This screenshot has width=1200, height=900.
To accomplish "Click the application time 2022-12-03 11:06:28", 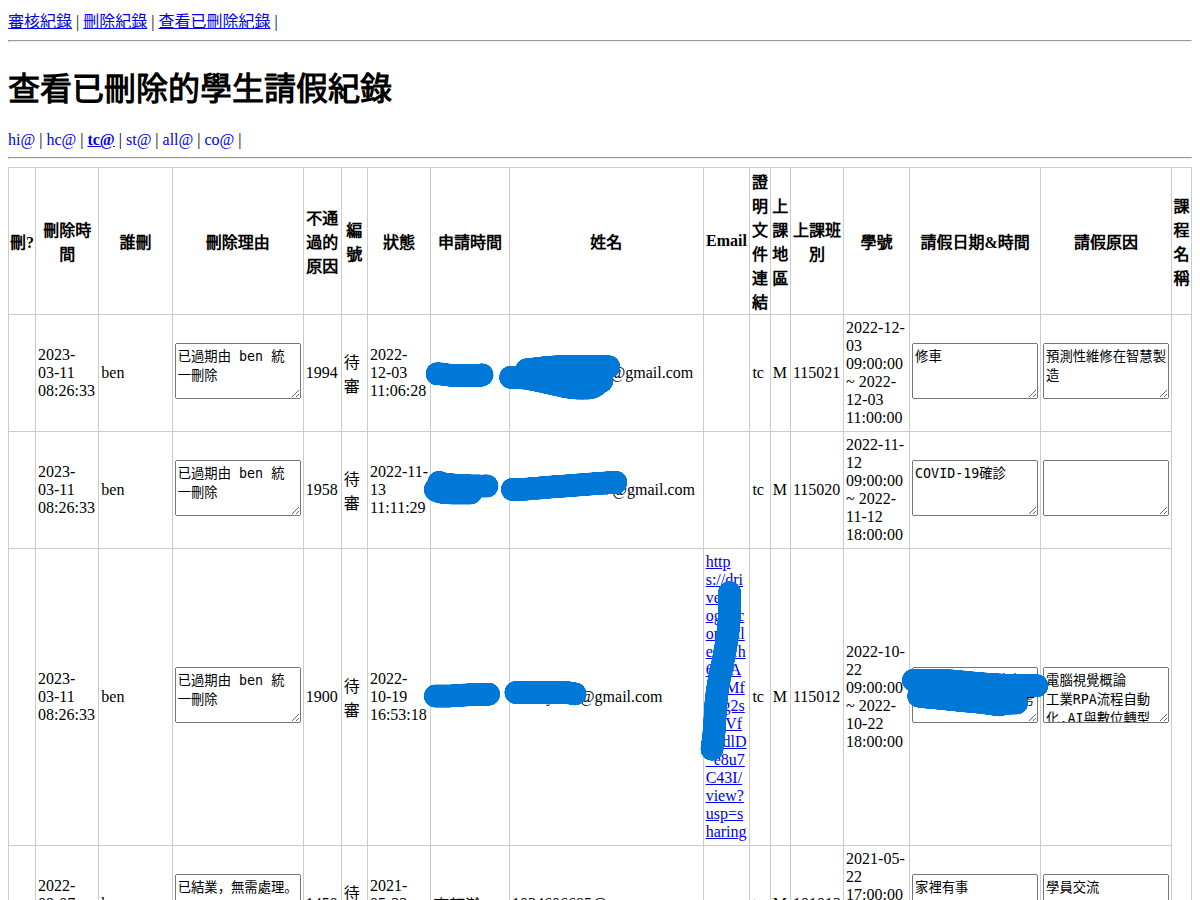I will pyautogui.click(x=398, y=373).
